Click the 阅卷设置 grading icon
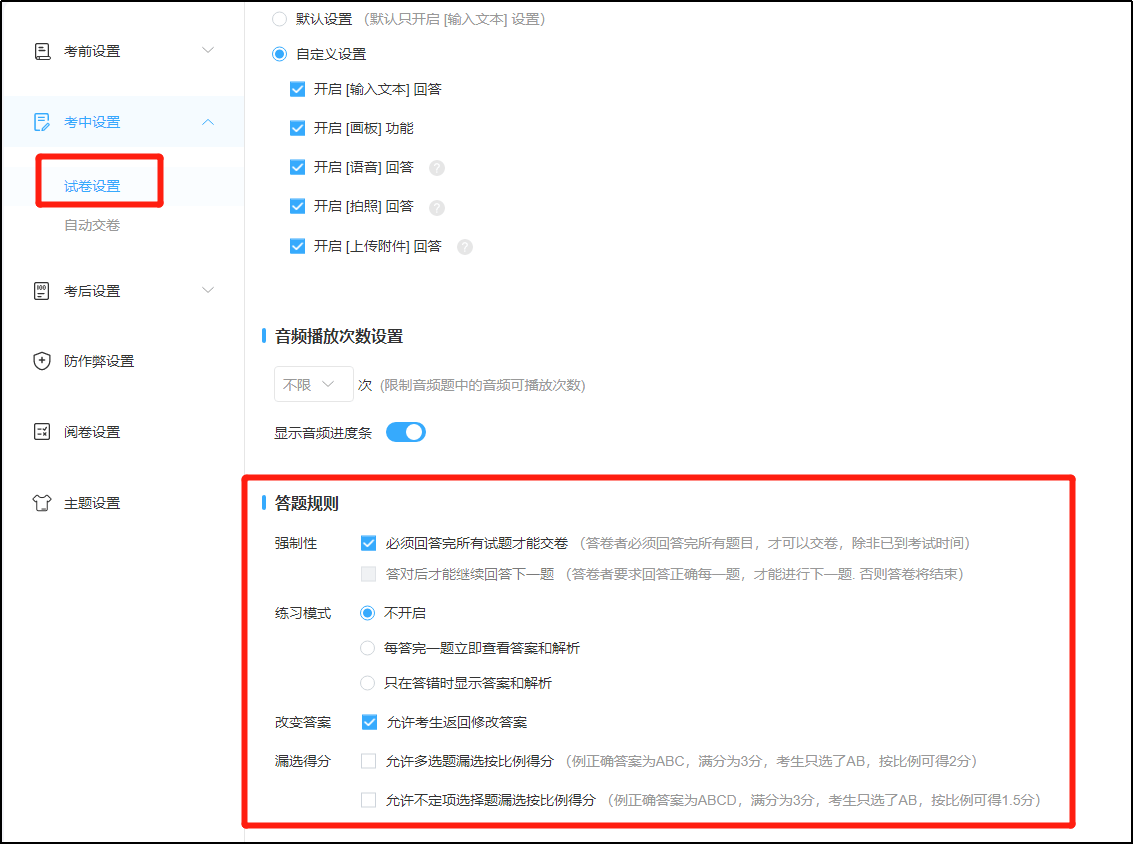The image size is (1134, 844). tap(42, 431)
